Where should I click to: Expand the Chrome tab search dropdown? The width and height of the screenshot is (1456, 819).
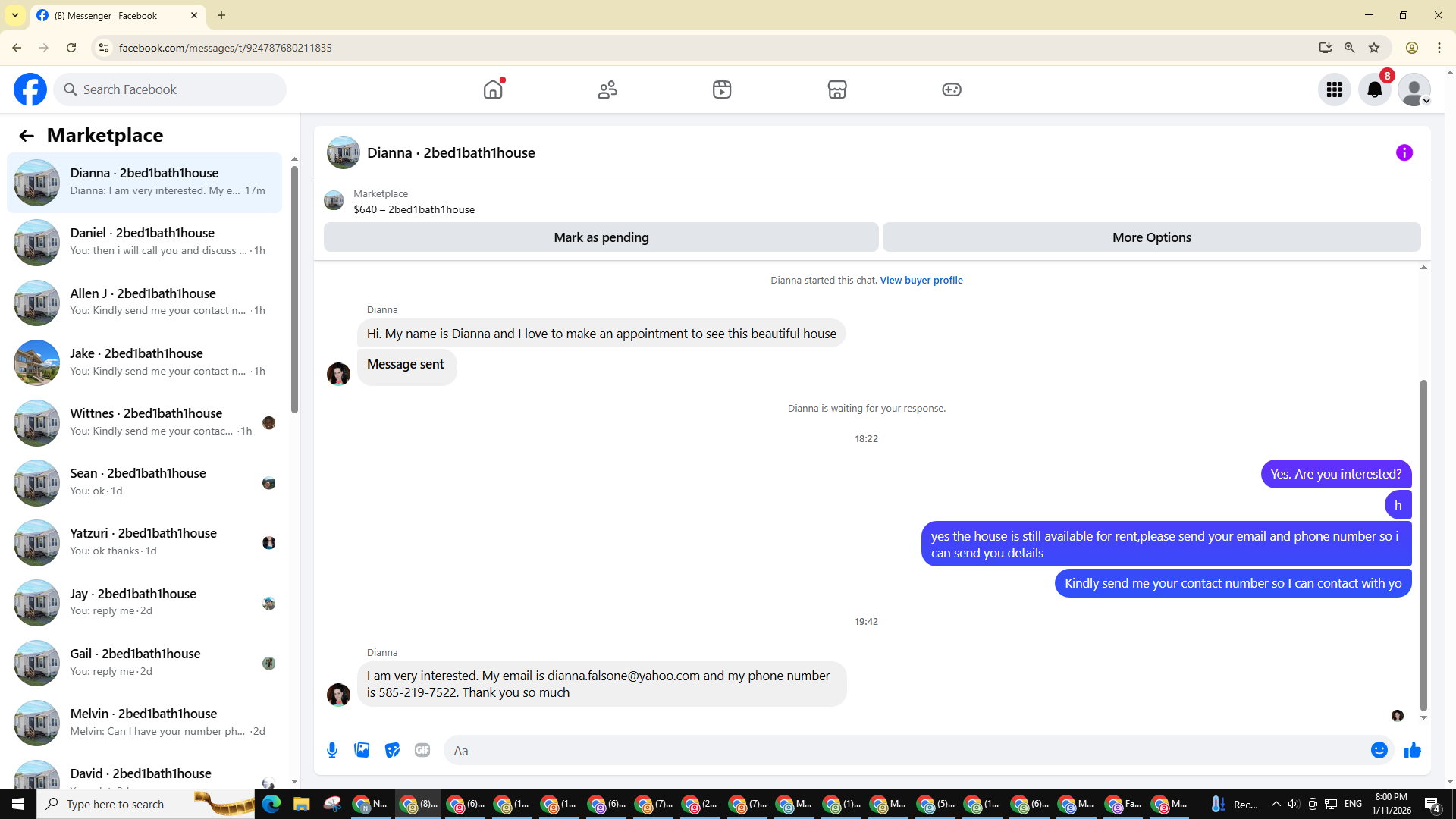15,15
